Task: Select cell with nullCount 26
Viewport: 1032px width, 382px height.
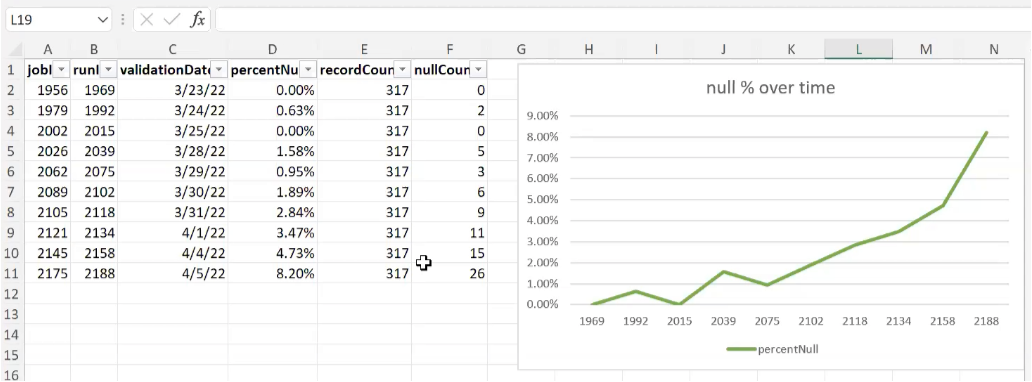Action: tap(450, 273)
